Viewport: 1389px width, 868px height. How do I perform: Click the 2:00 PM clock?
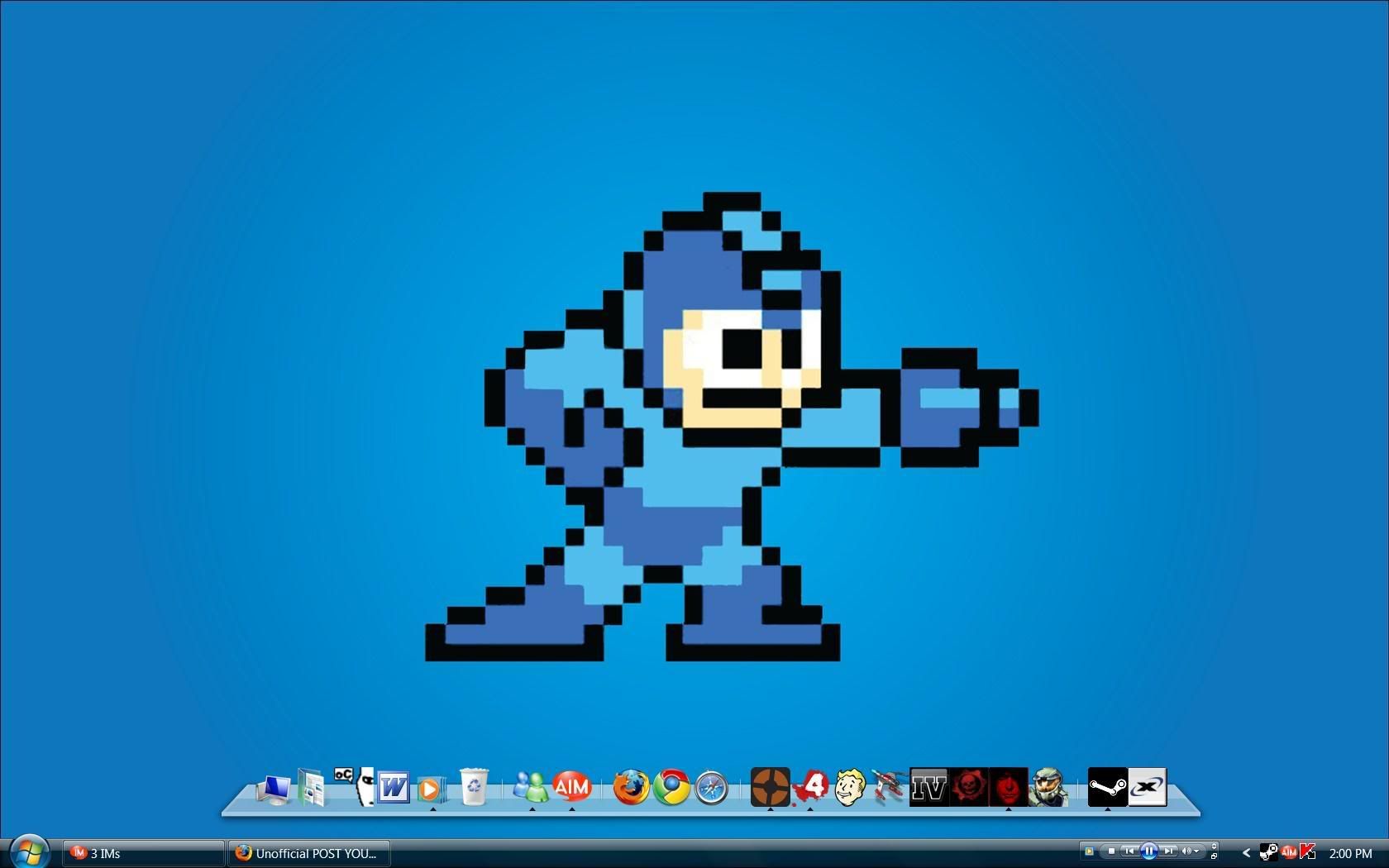click(x=1350, y=853)
